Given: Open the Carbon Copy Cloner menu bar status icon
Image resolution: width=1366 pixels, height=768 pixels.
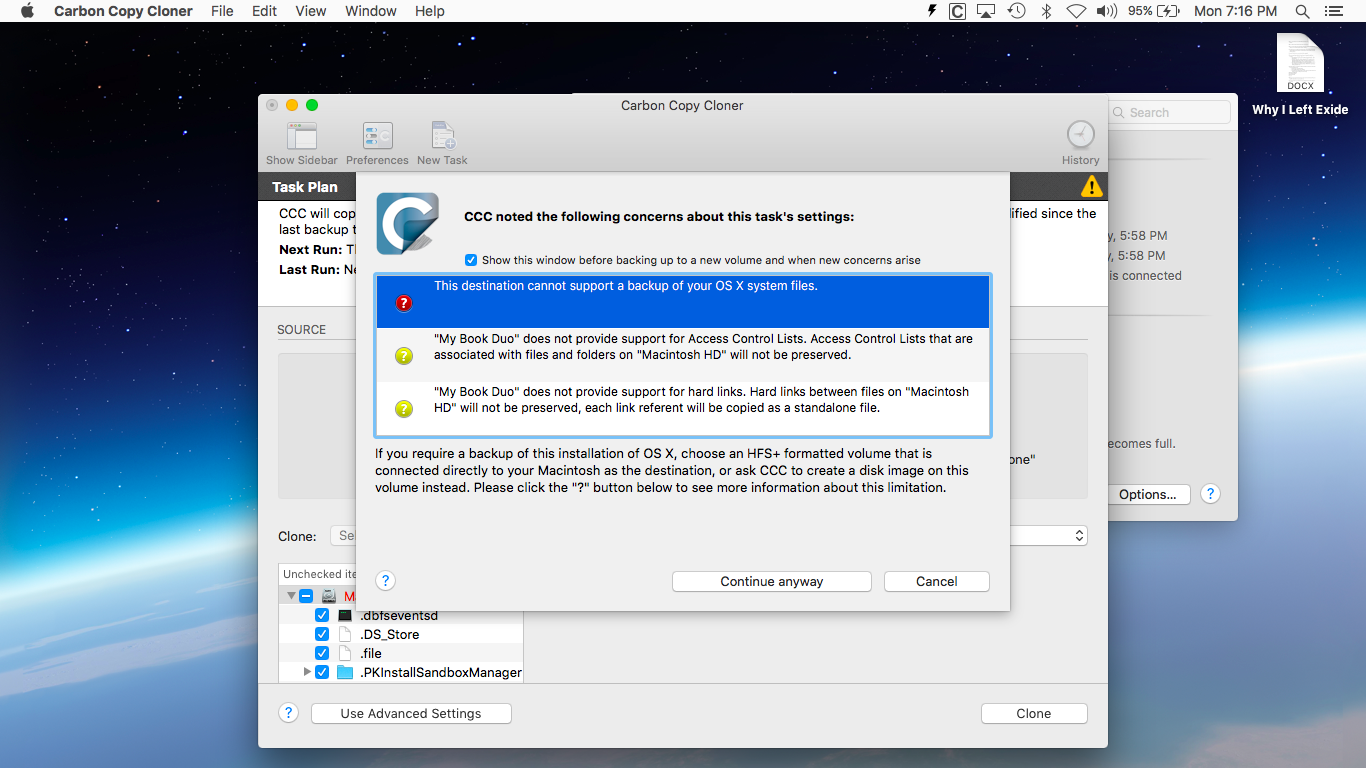Looking at the screenshot, I should tap(958, 11).
